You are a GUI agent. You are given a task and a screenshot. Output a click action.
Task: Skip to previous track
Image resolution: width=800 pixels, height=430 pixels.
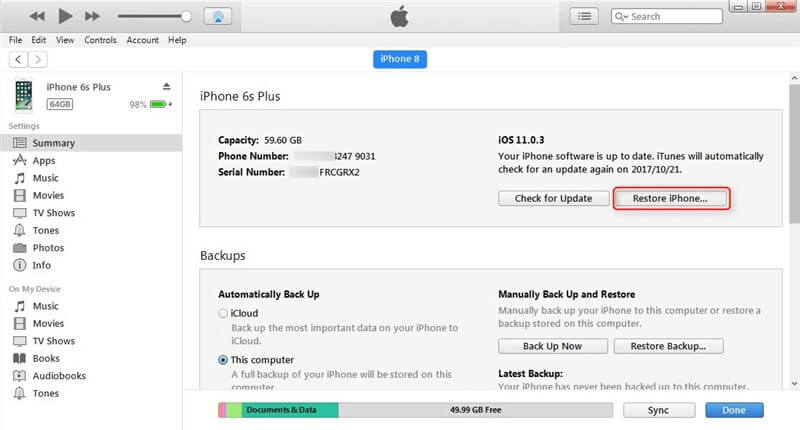click(37, 17)
